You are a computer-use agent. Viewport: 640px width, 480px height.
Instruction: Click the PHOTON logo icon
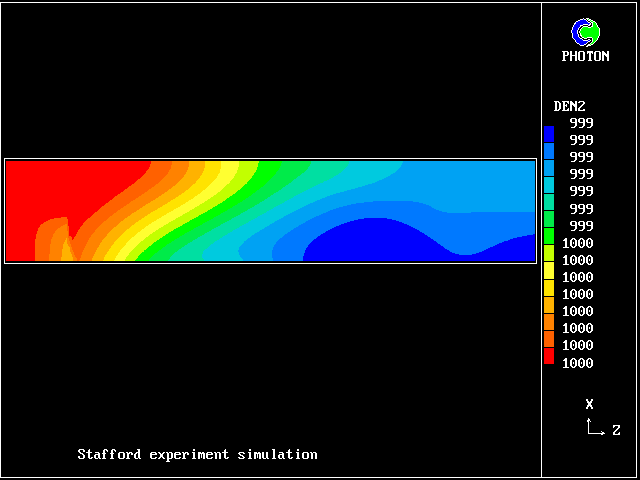click(585, 32)
